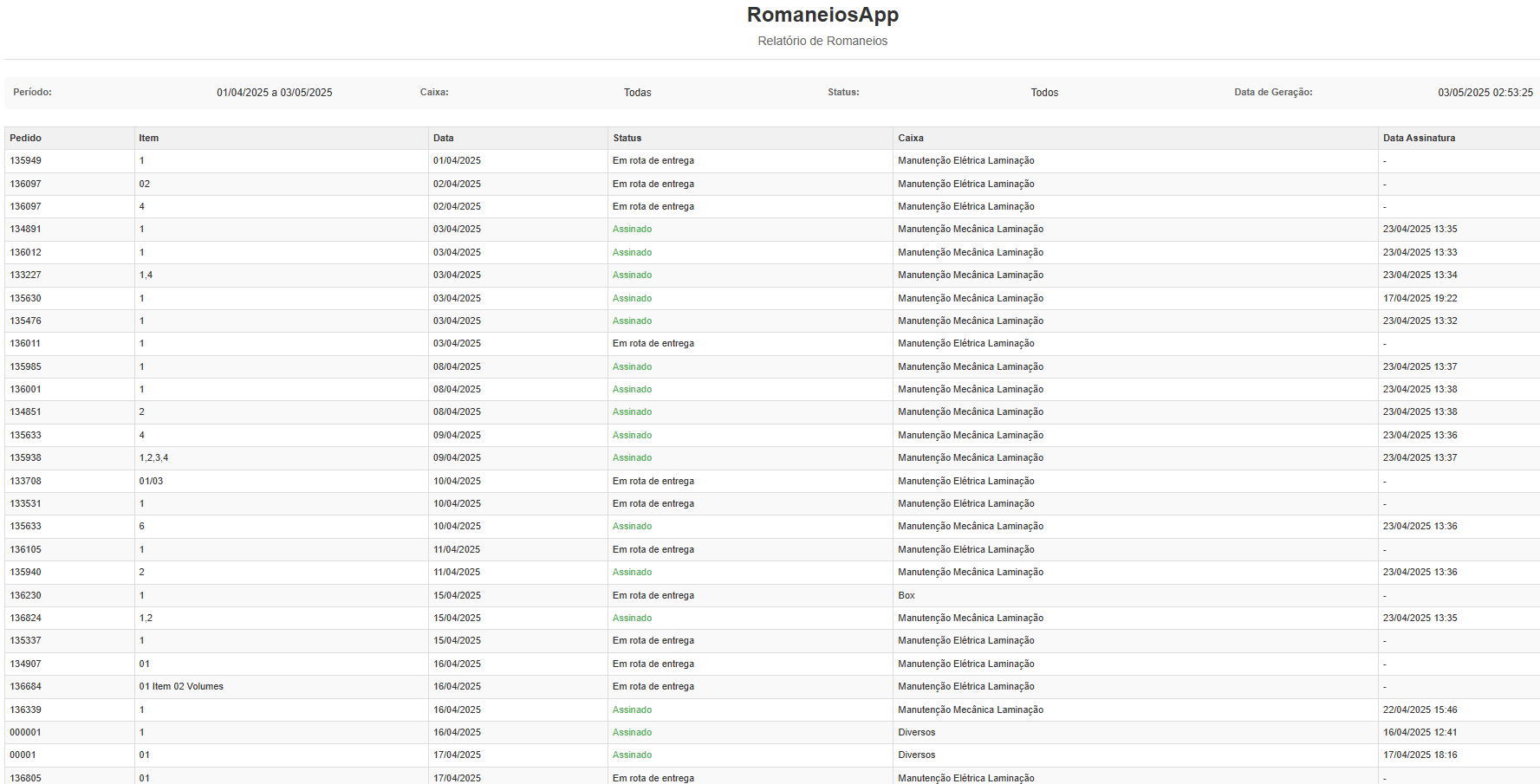Click the item cell reading 01/03
This screenshot has height=784, width=1540.
pyautogui.click(x=151, y=482)
